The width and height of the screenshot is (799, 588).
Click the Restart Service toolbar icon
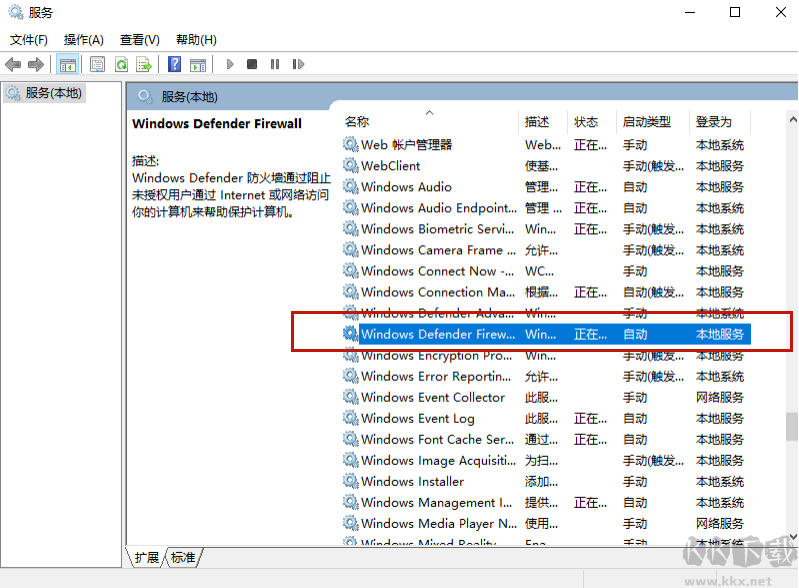coord(298,65)
